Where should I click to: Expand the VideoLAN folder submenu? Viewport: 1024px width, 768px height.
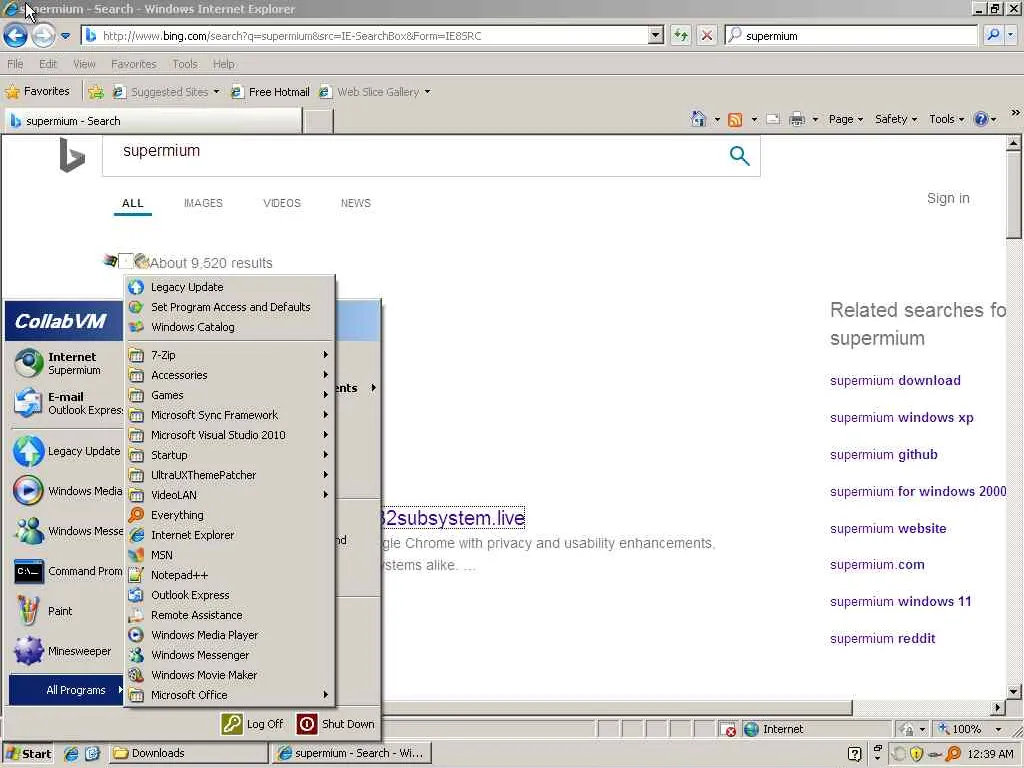pos(229,494)
